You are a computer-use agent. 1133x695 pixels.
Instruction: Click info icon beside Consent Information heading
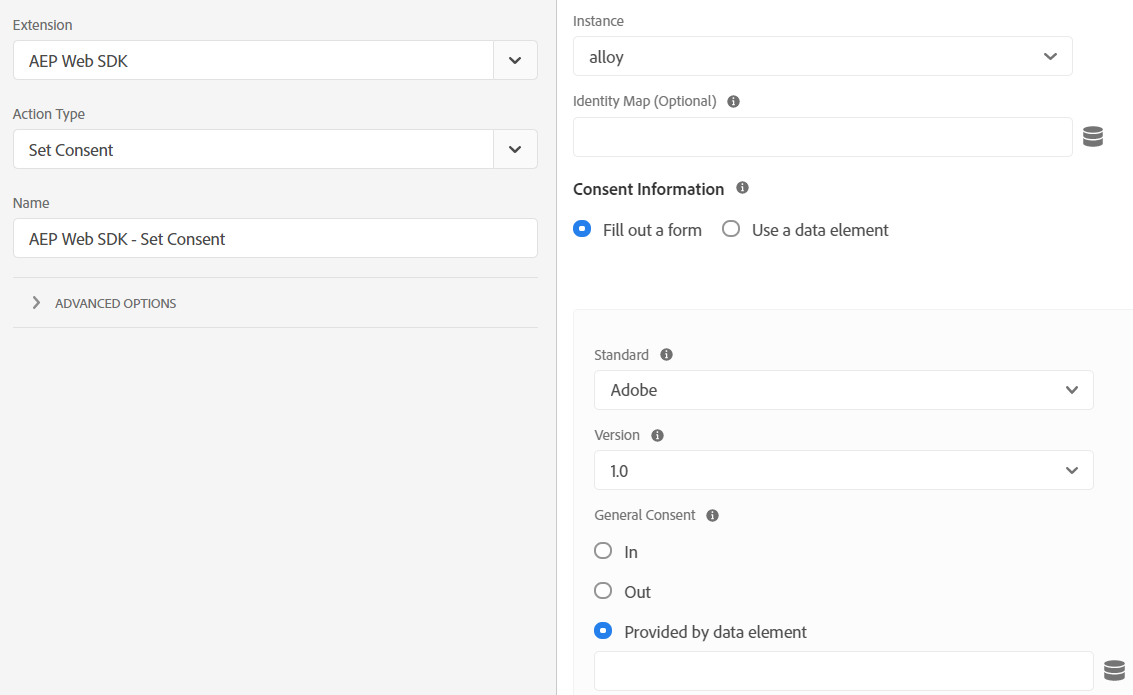pos(742,188)
